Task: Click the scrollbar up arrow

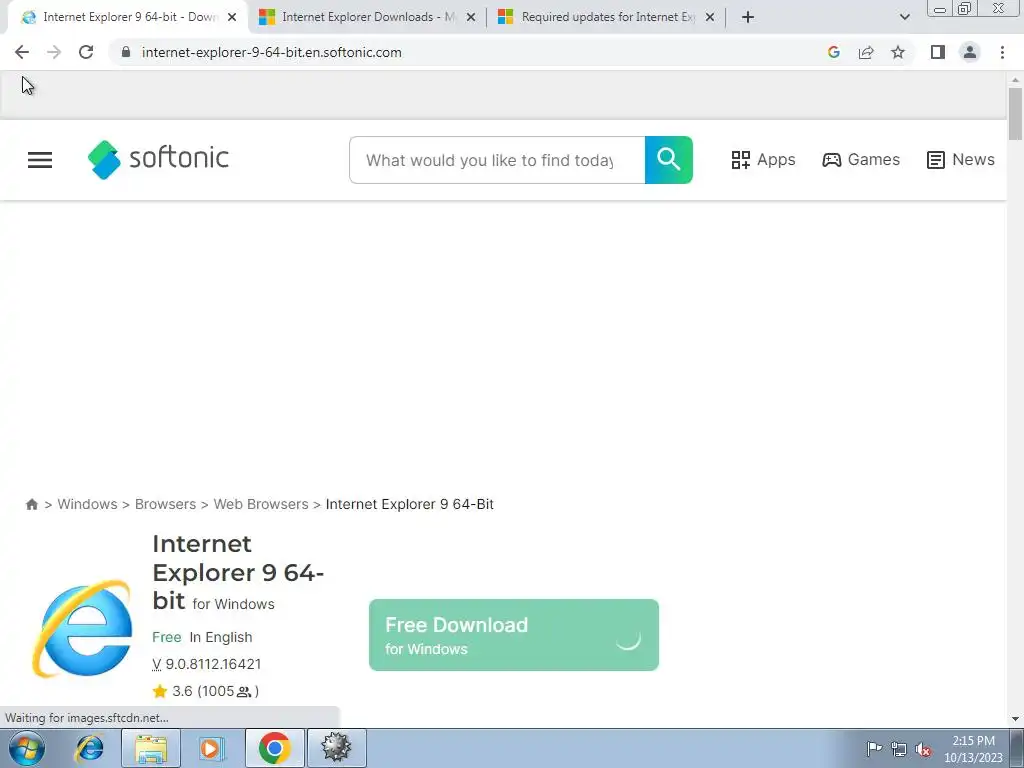Action: coord(1015,80)
